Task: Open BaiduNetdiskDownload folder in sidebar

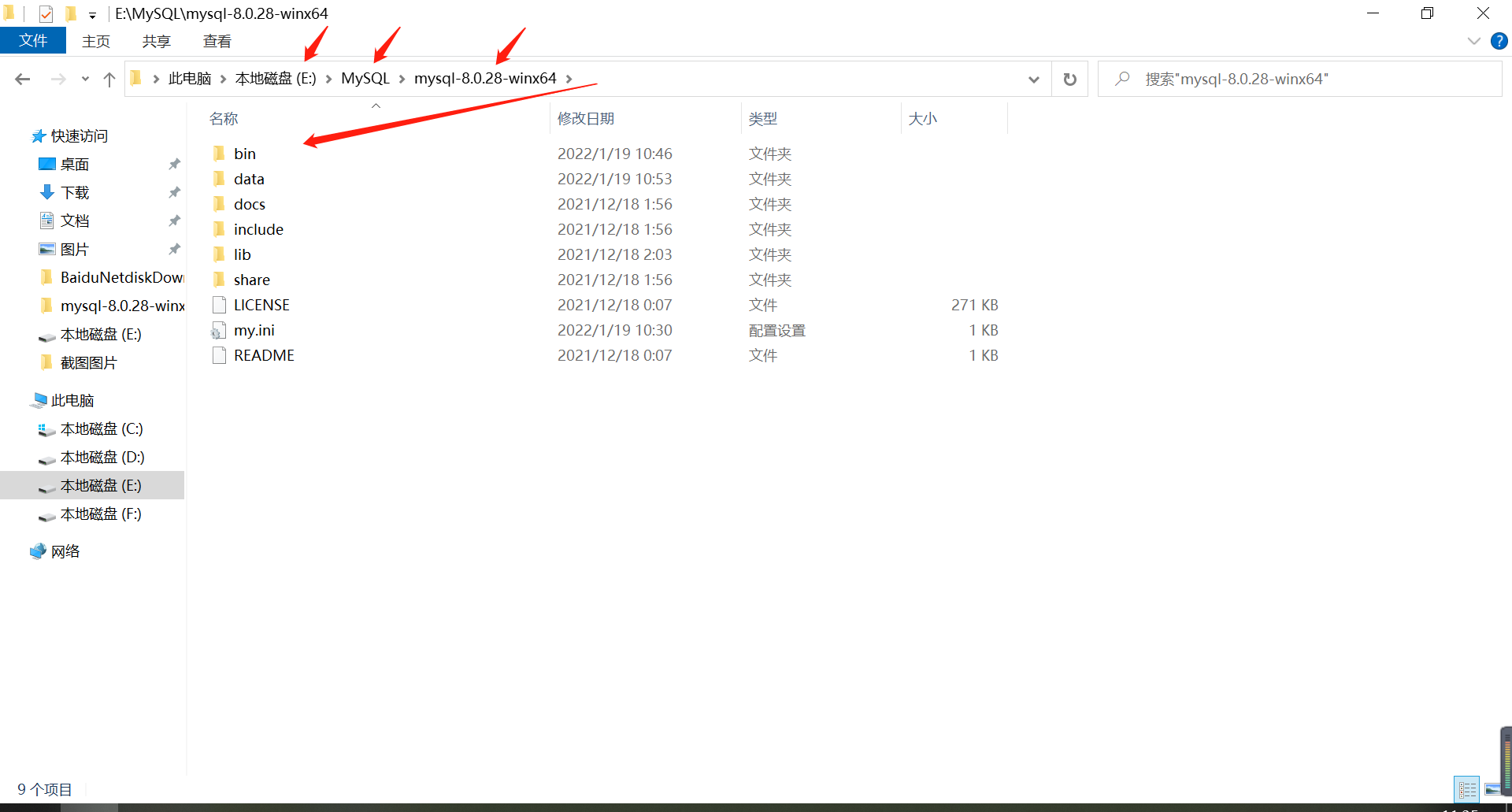Action: point(121,277)
